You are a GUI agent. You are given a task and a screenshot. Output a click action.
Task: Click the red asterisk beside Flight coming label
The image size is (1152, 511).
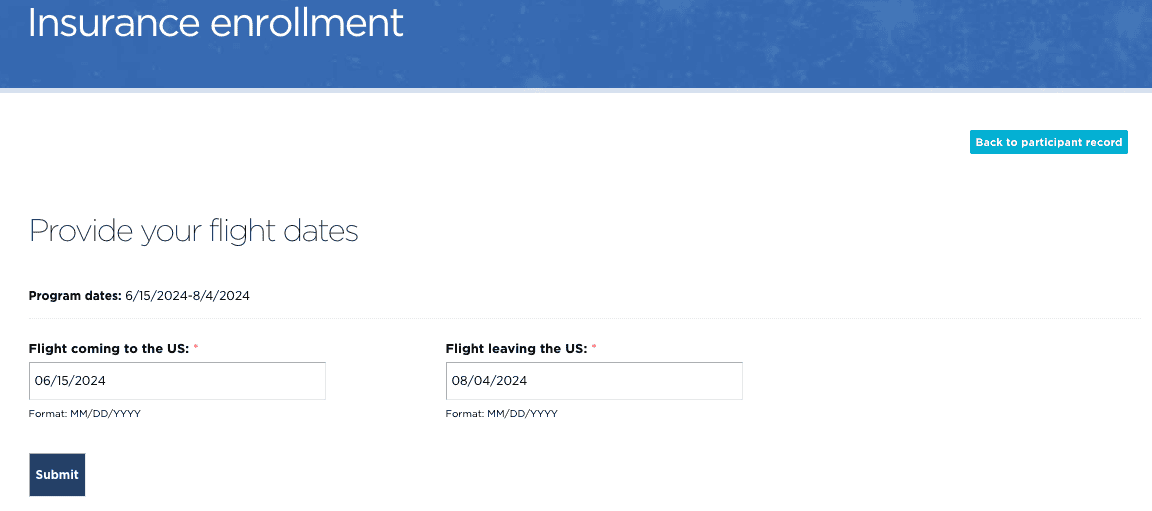coord(196,348)
